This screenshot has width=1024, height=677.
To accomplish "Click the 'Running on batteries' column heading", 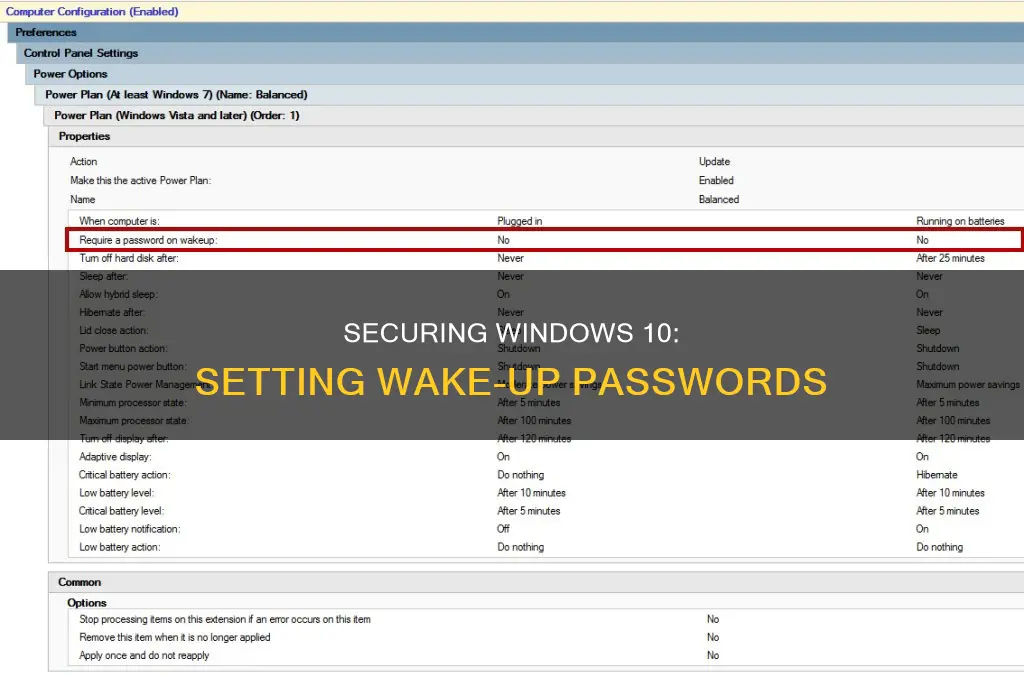I will point(960,221).
